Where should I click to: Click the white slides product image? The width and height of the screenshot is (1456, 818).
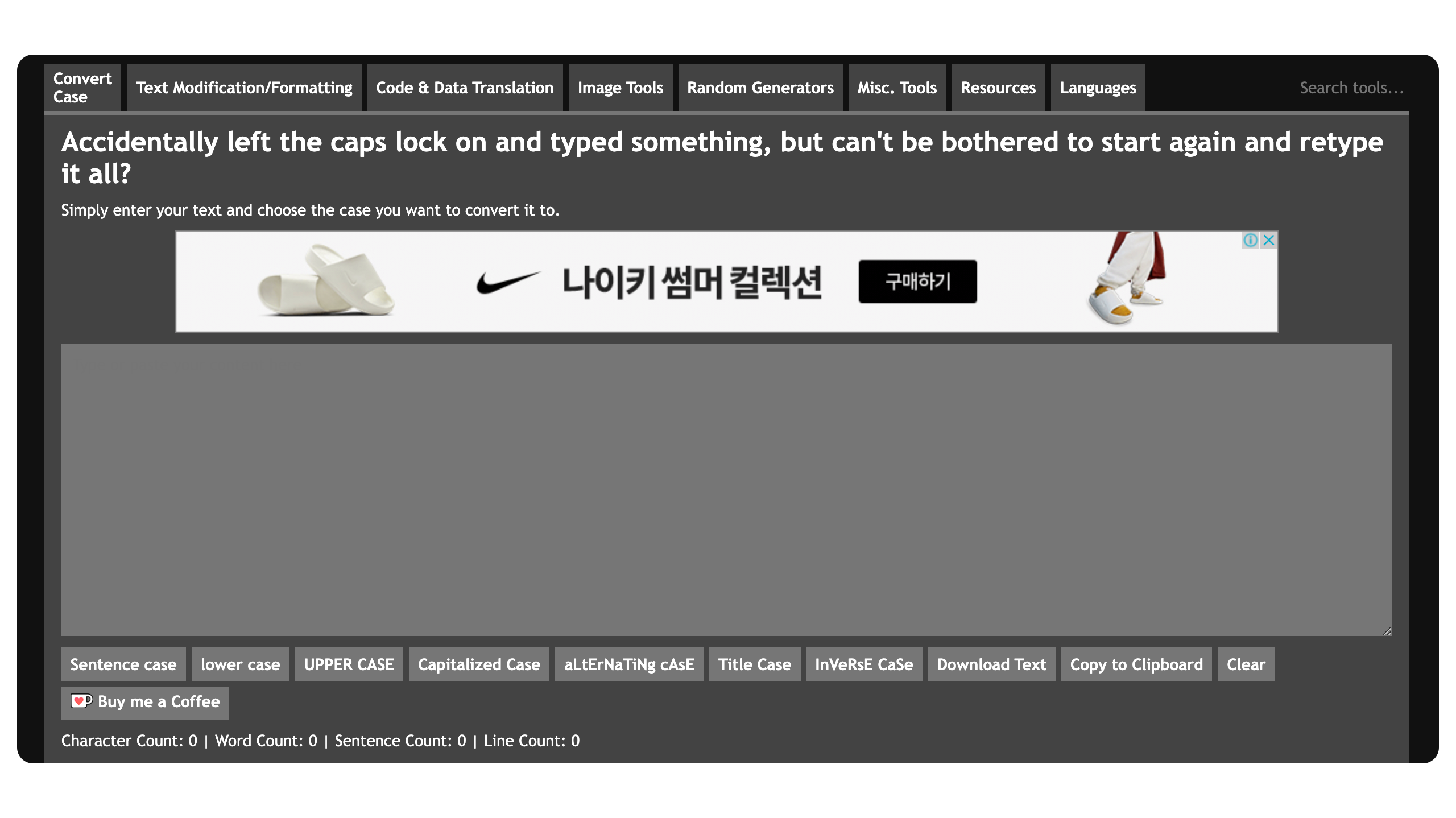tap(326, 281)
